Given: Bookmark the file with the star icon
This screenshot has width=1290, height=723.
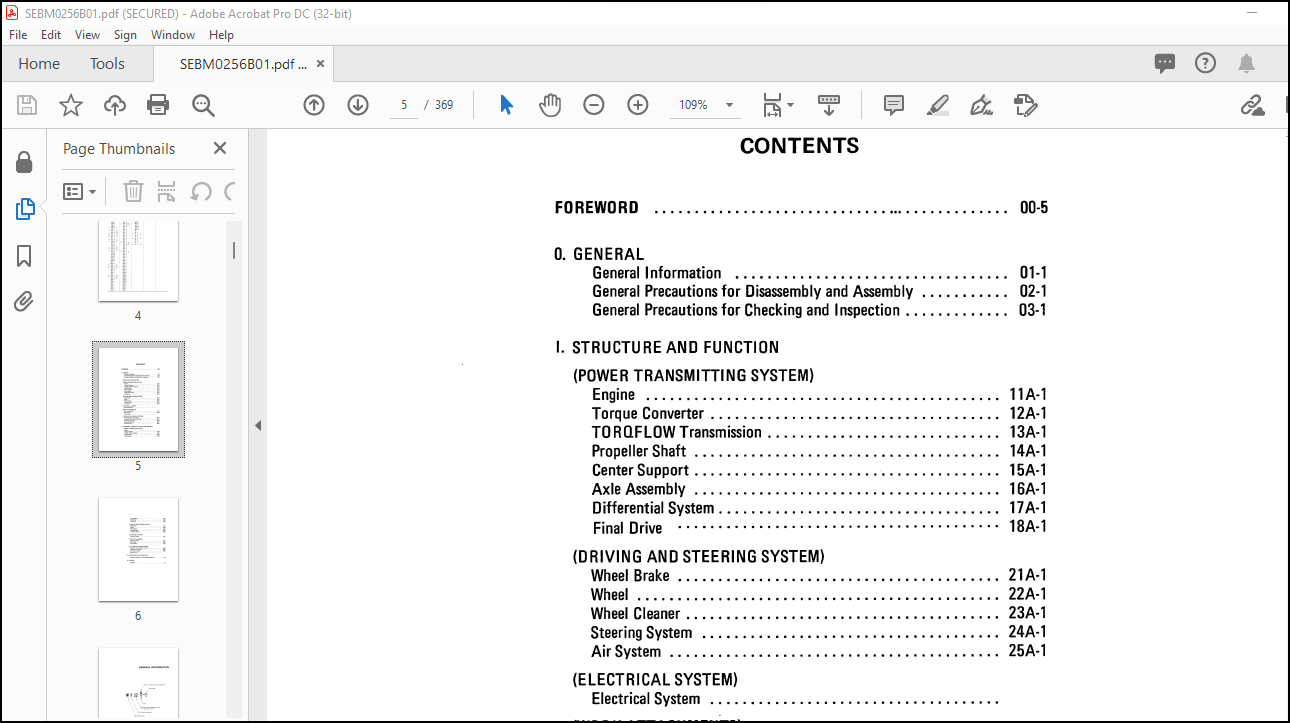Looking at the screenshot, I should pyautogui.click(x=71, y=105).
